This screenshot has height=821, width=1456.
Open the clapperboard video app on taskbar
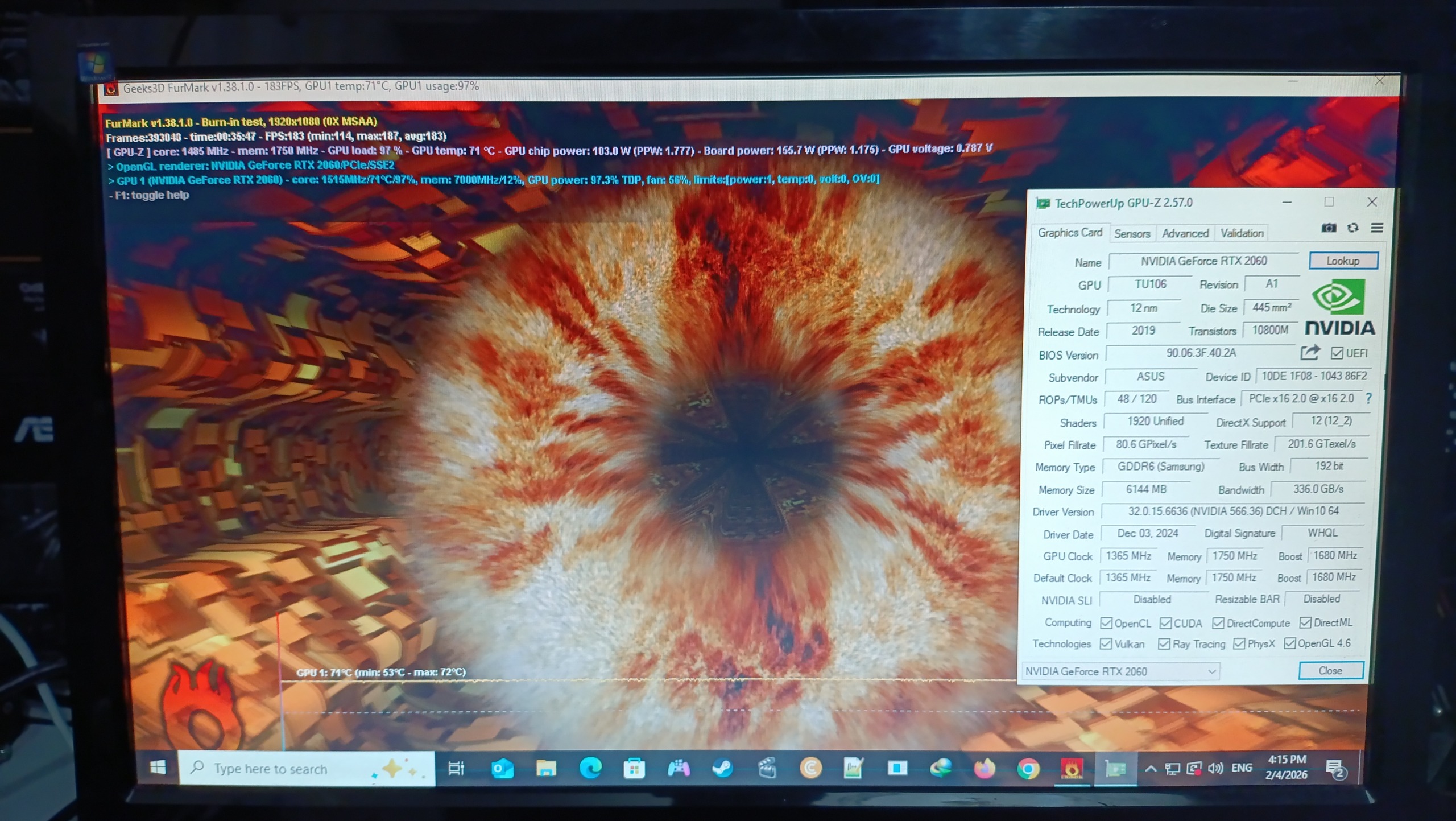(767, 769)
